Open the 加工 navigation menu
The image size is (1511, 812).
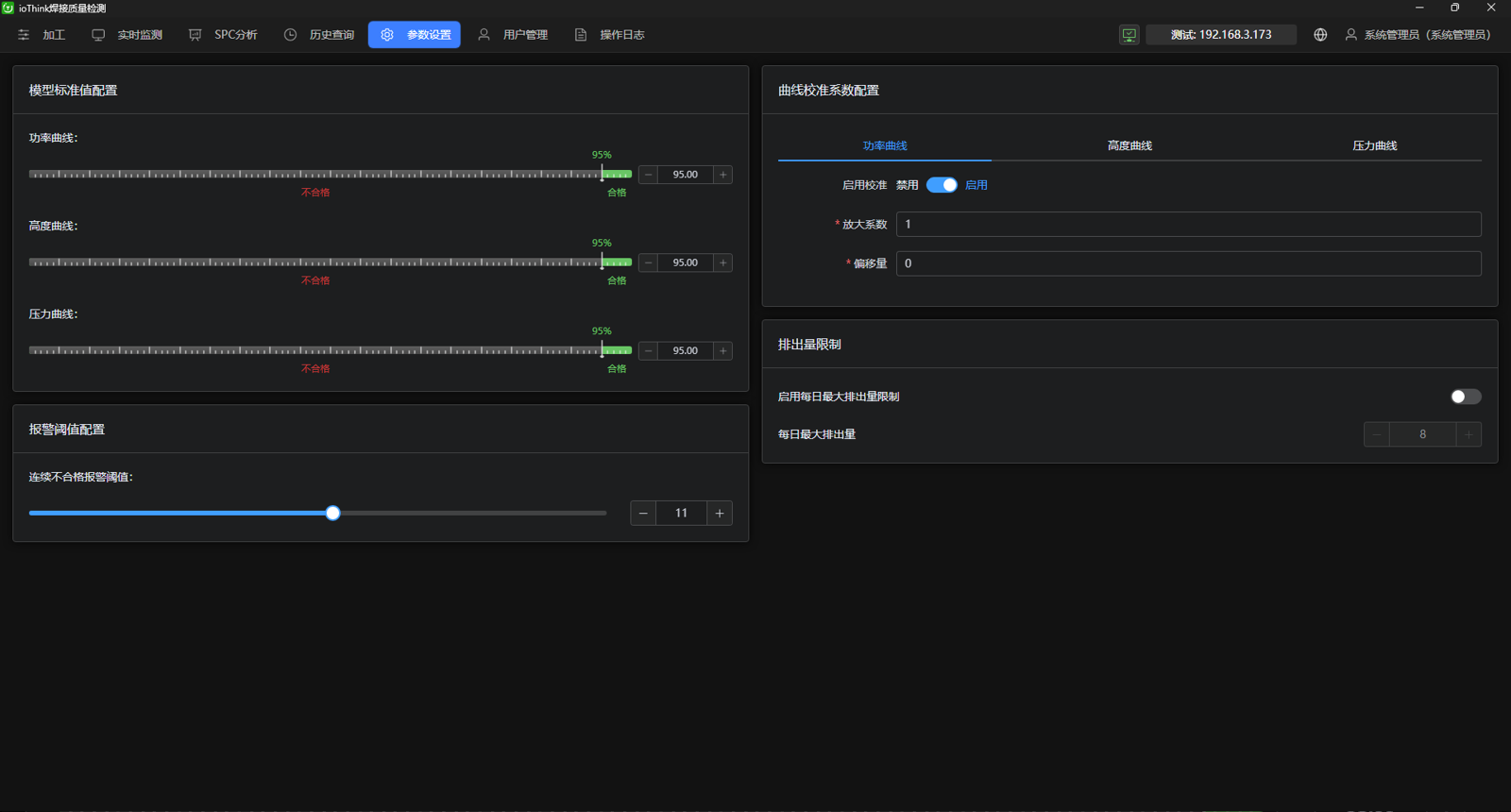pos(42,35)
